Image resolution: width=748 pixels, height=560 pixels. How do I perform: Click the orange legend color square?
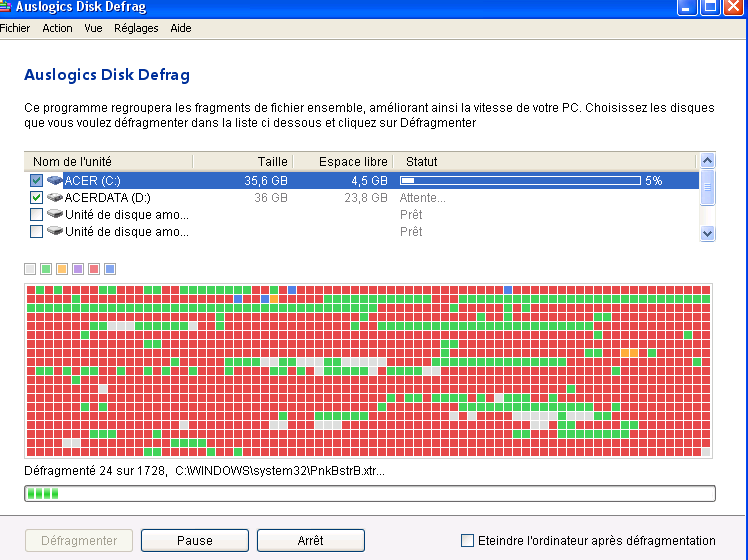coord(62,269)
